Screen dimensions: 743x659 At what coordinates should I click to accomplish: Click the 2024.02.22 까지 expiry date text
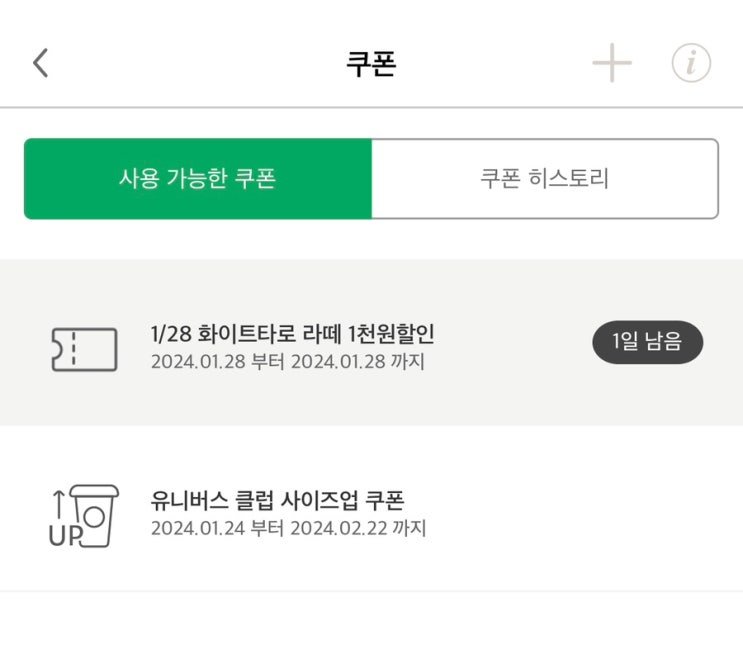point(358,528)
